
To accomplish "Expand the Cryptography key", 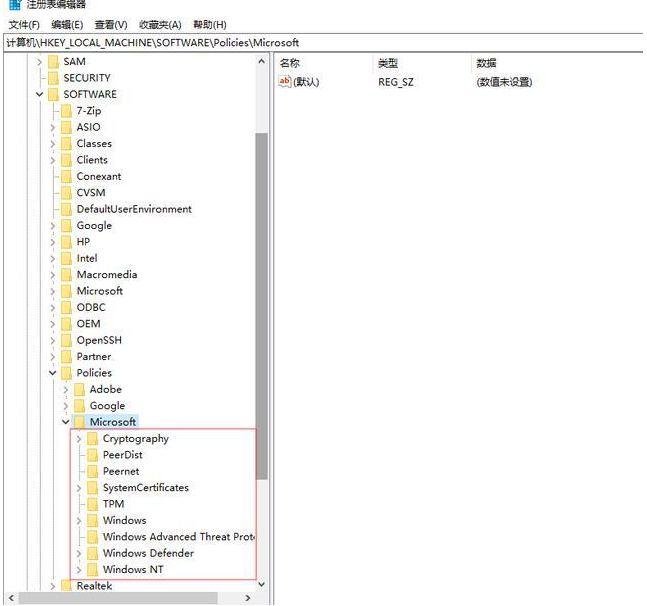I will pos(79,439).
